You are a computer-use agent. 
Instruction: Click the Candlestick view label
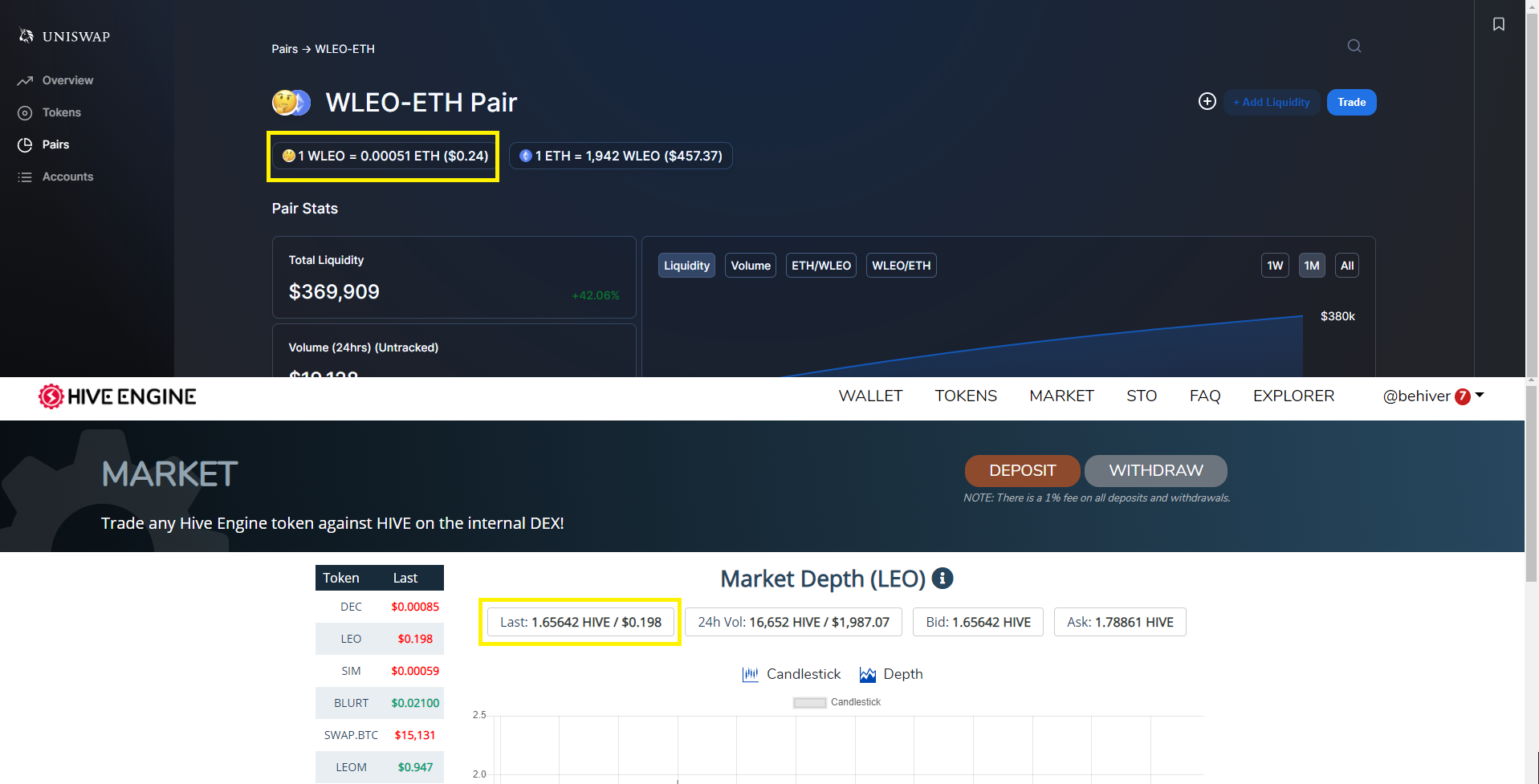click(804, 674)
